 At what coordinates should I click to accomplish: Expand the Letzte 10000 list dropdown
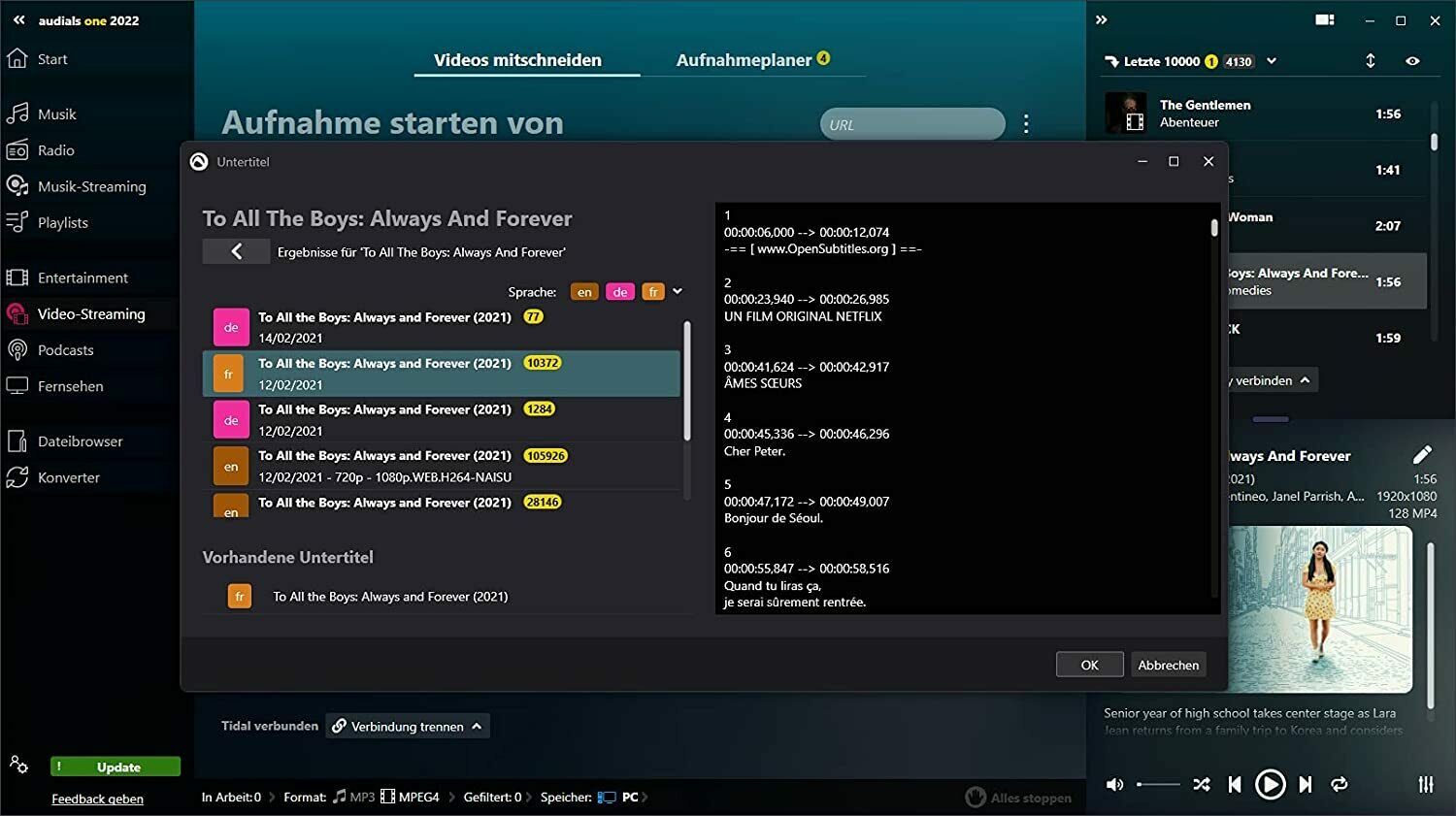click(x=1272, y=61)
